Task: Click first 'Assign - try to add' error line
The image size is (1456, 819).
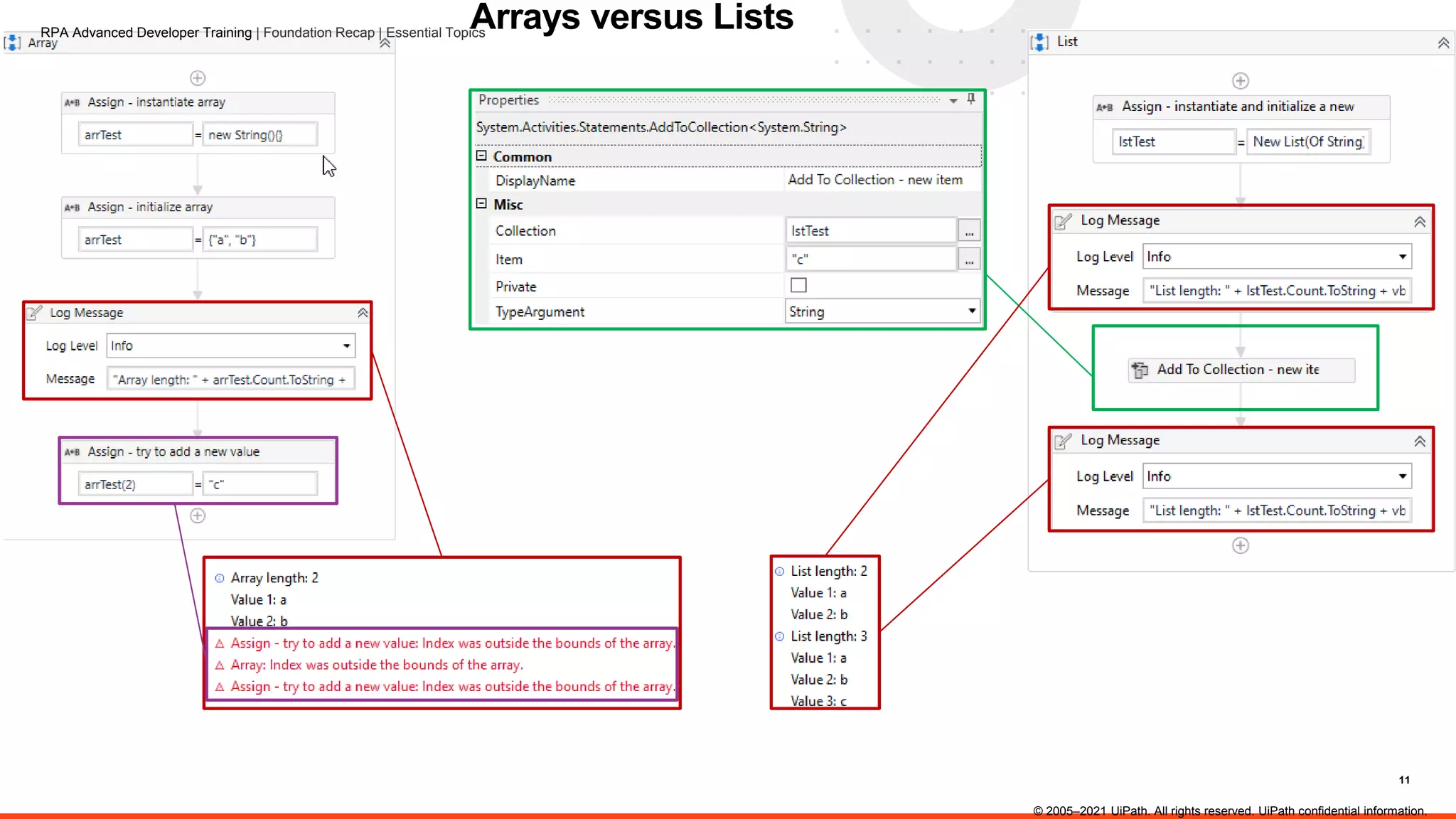Action: 451,643
